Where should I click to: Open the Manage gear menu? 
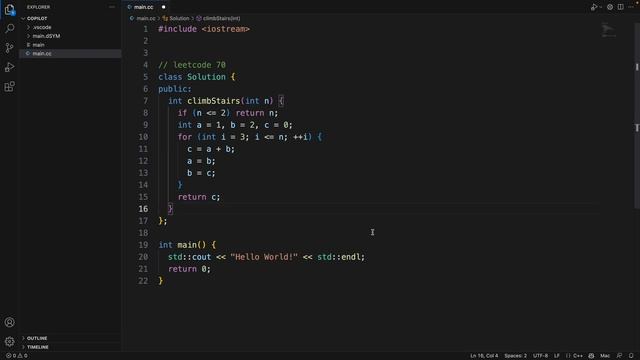click(x=9, y=341)
